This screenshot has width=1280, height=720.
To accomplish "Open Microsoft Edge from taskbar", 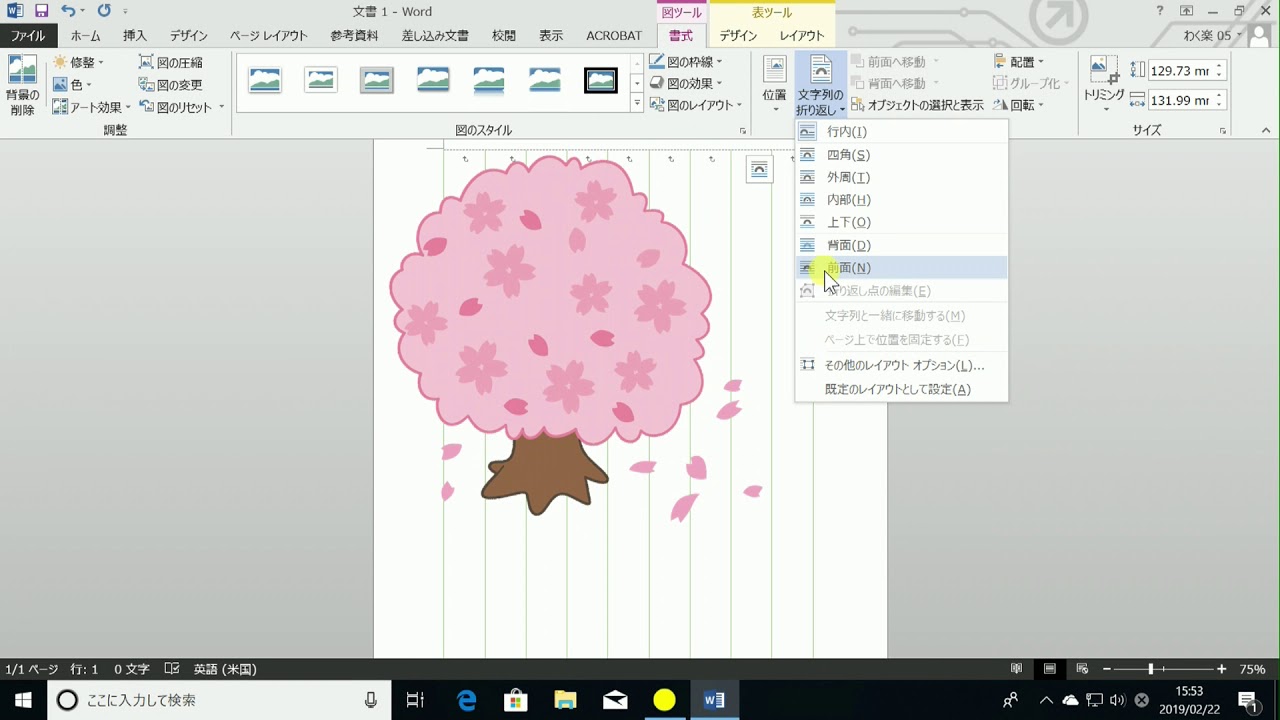I will pyautogui.click(x=467, y=700).
